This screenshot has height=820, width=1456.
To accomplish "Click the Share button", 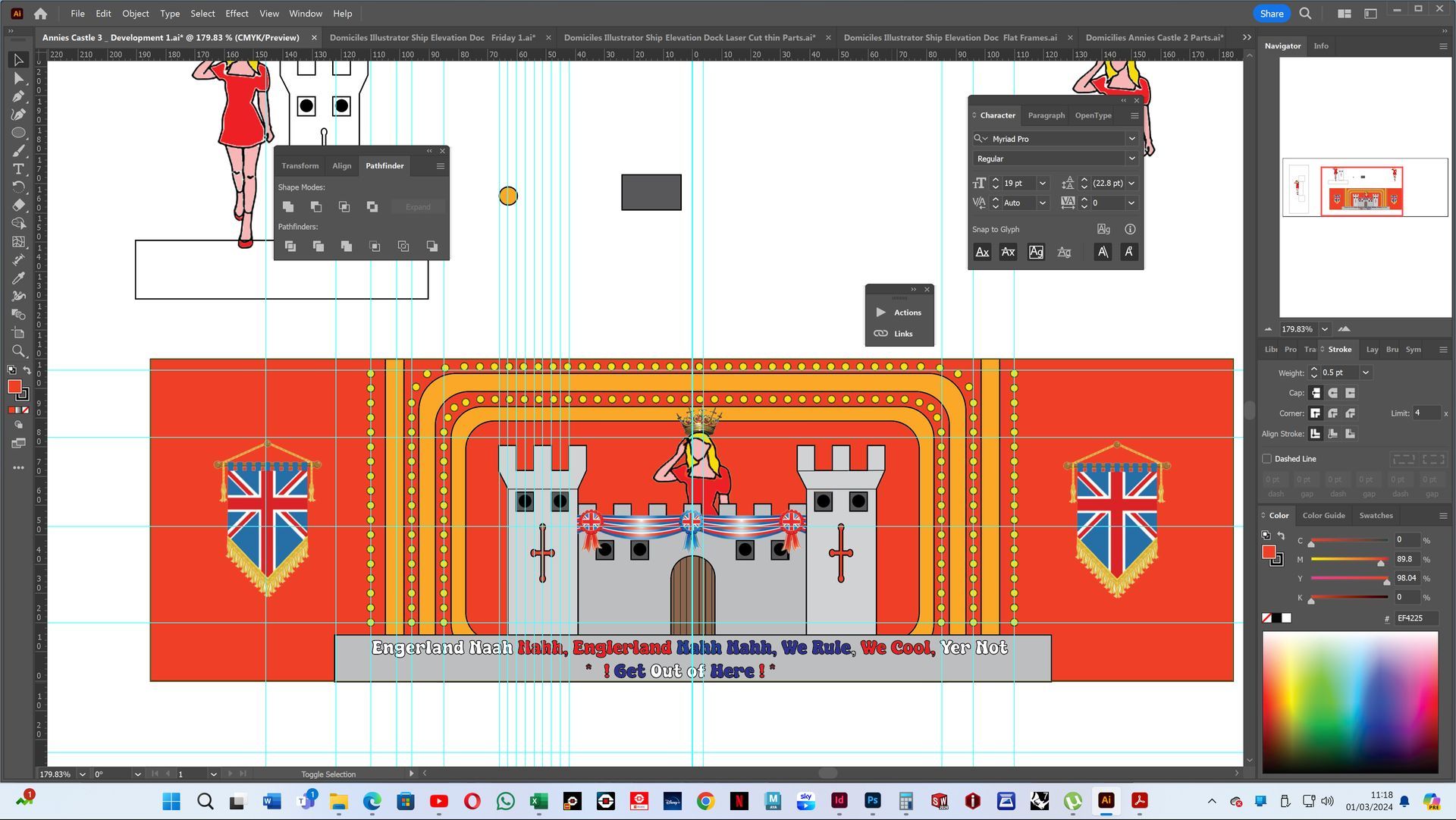I will click(1271, 14).
